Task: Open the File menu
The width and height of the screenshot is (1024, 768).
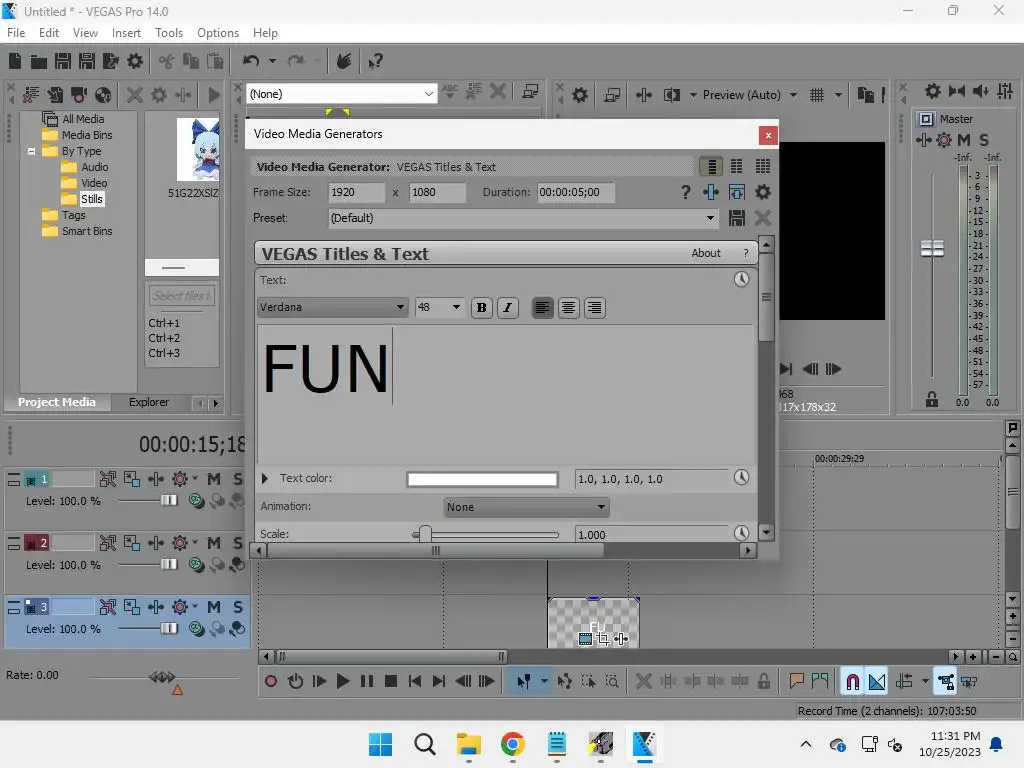Action: tap(16, 33)
